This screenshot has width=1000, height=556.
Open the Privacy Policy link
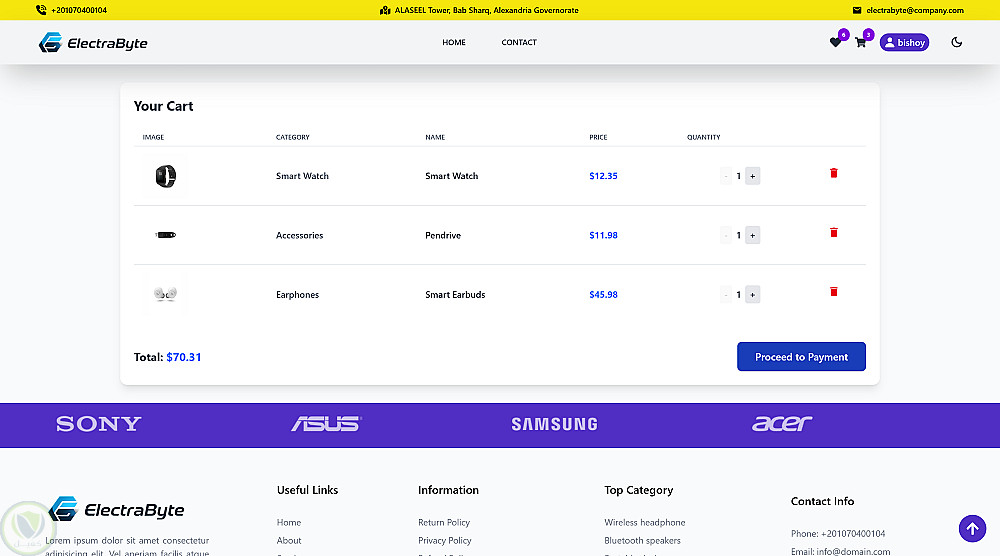[445, 540]
